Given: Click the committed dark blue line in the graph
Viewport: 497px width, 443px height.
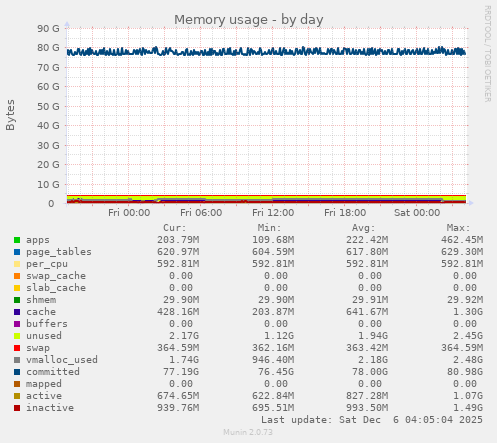Looking at the screenshot, I should [267, 52].
